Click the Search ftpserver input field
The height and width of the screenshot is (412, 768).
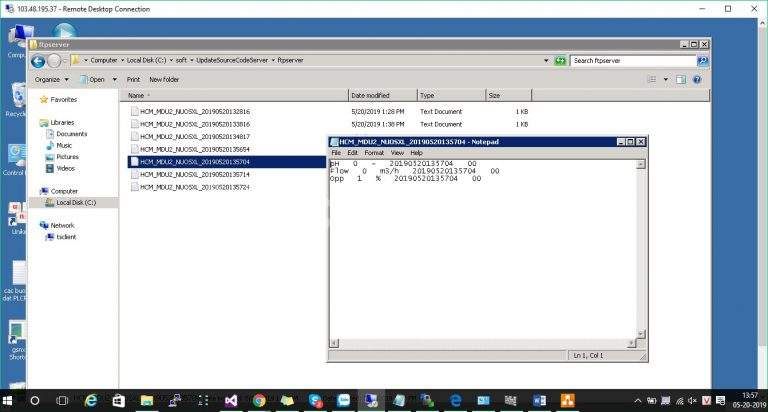pyautogui.click(x=633, y=61)
